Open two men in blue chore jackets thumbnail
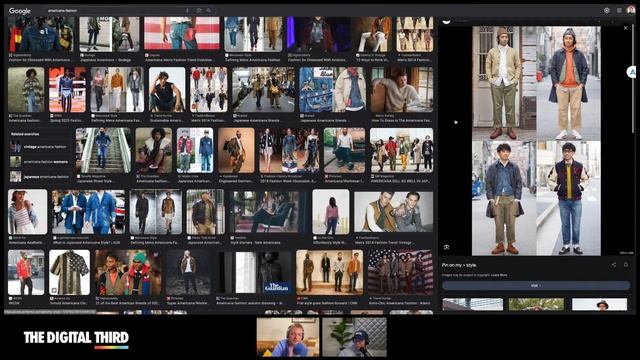The image size is (640, 360). click(88, 212)
